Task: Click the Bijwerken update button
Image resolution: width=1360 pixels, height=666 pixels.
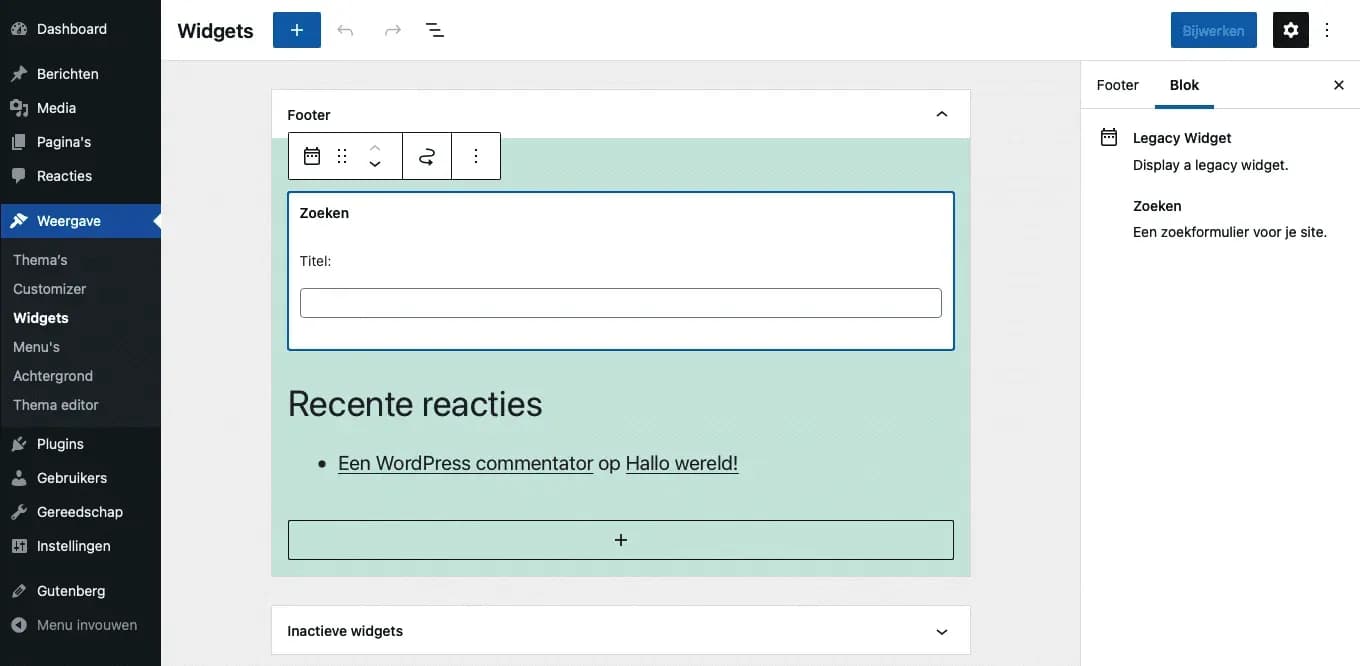Action: coord(1214,30)
